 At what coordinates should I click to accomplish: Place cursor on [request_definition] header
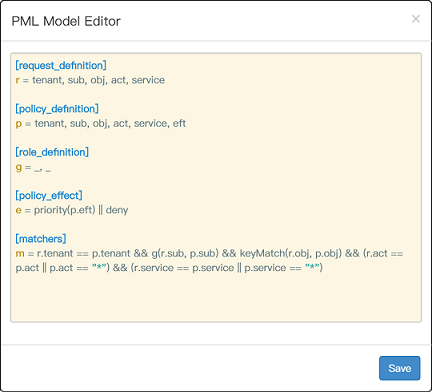(61, 65)
